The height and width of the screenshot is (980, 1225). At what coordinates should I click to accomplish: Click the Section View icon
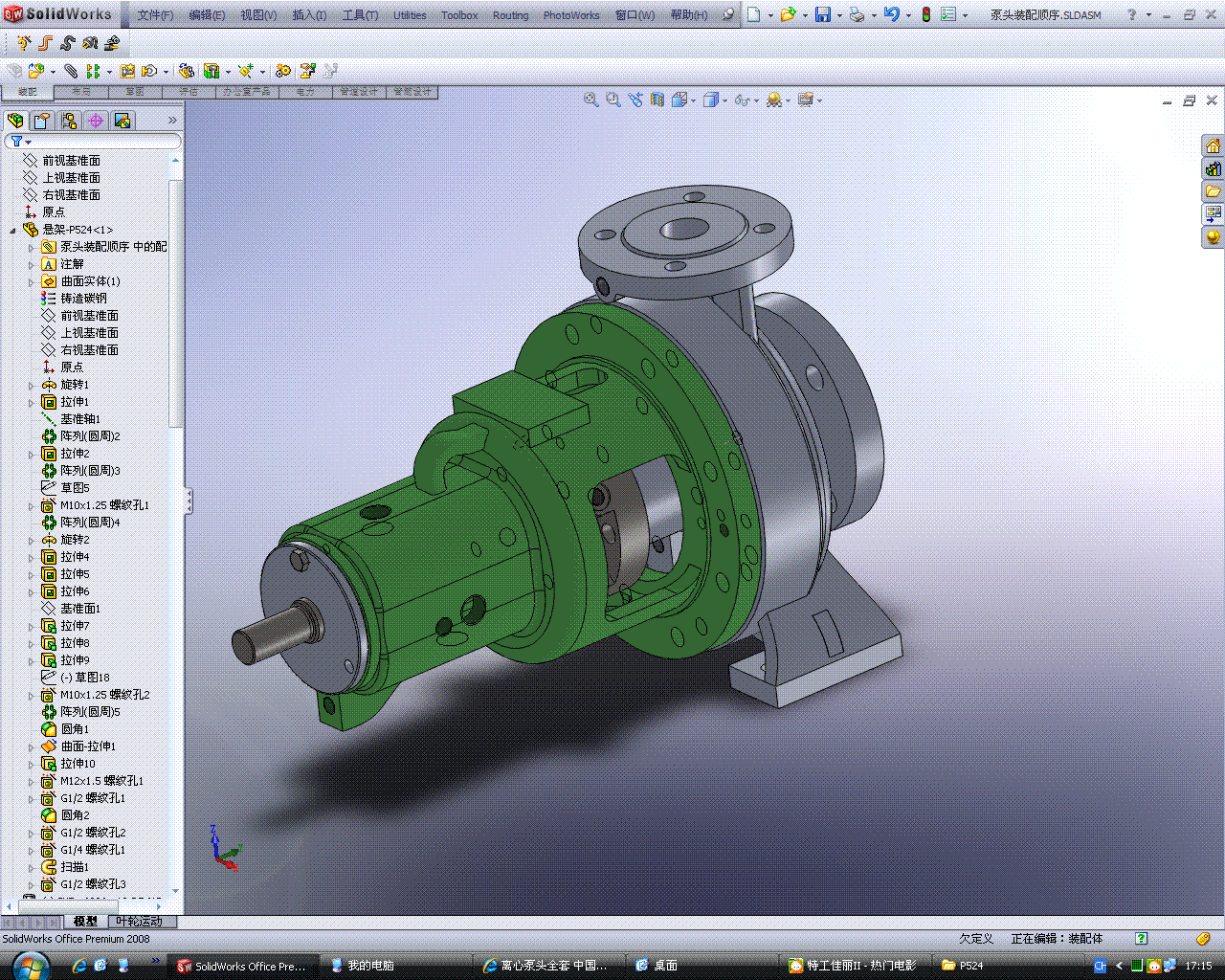tap(657, 100)
